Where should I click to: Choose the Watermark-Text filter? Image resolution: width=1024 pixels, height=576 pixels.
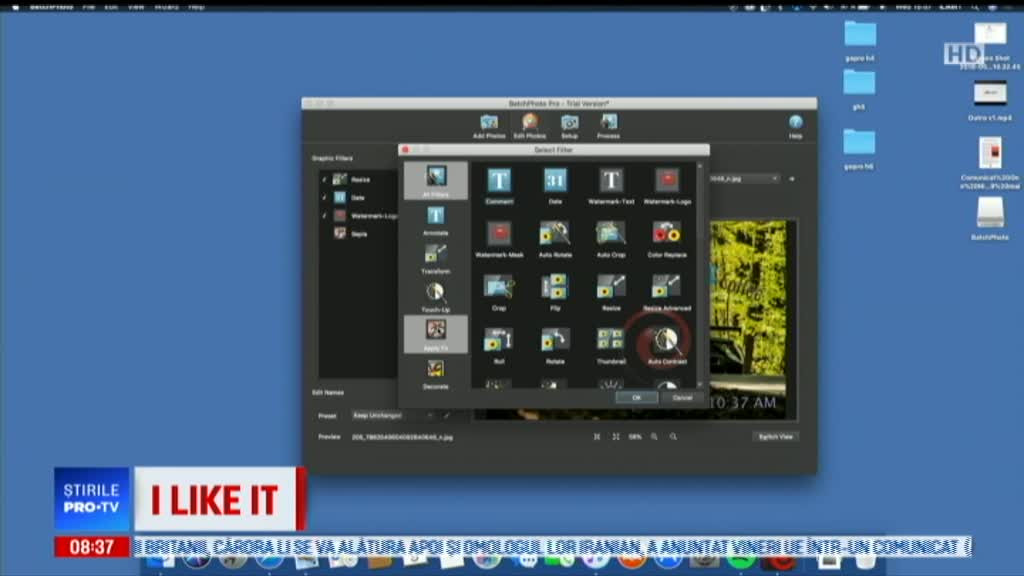[x=611, y=181]
